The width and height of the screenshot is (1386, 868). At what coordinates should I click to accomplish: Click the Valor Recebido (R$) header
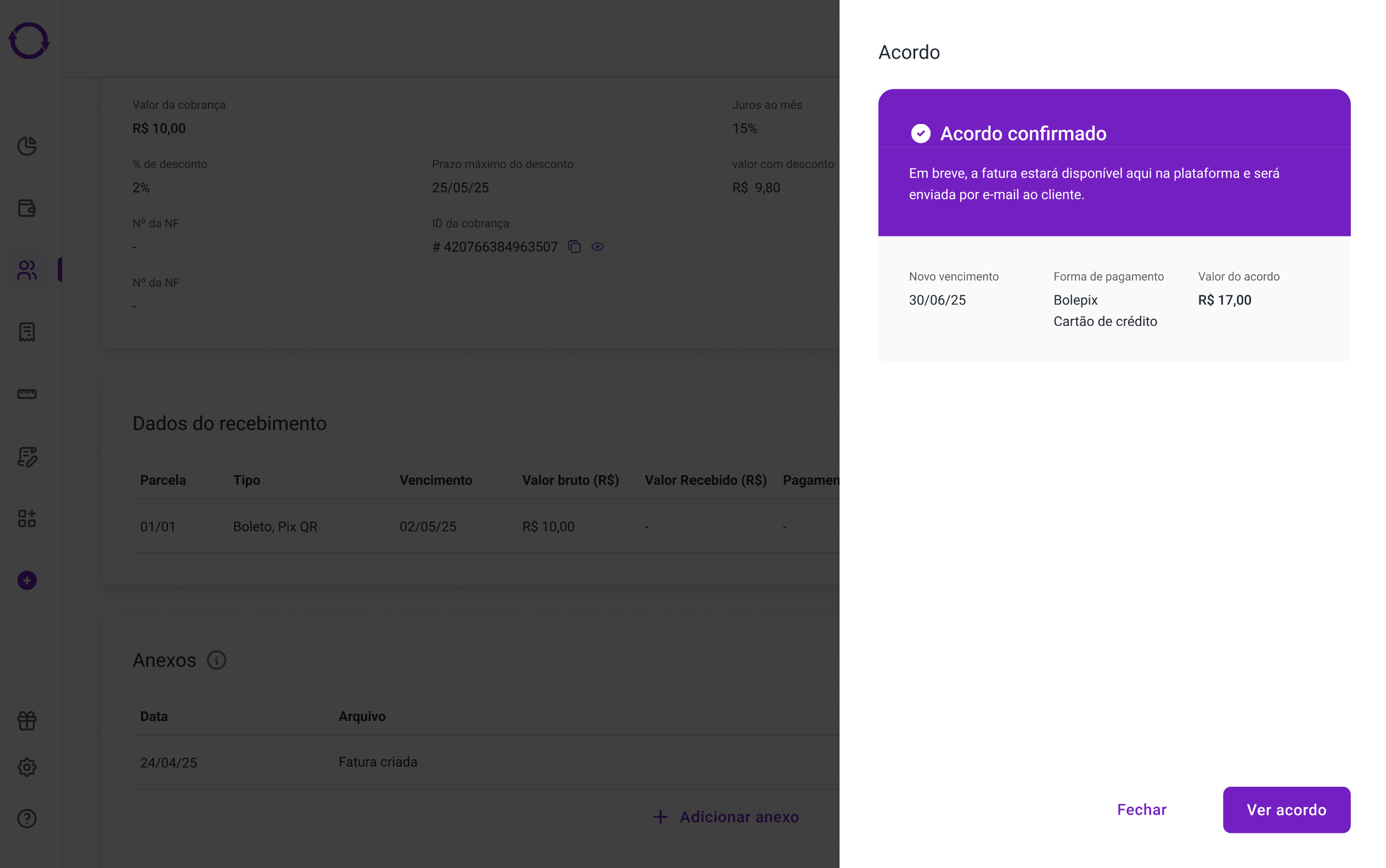coord(705,480)
